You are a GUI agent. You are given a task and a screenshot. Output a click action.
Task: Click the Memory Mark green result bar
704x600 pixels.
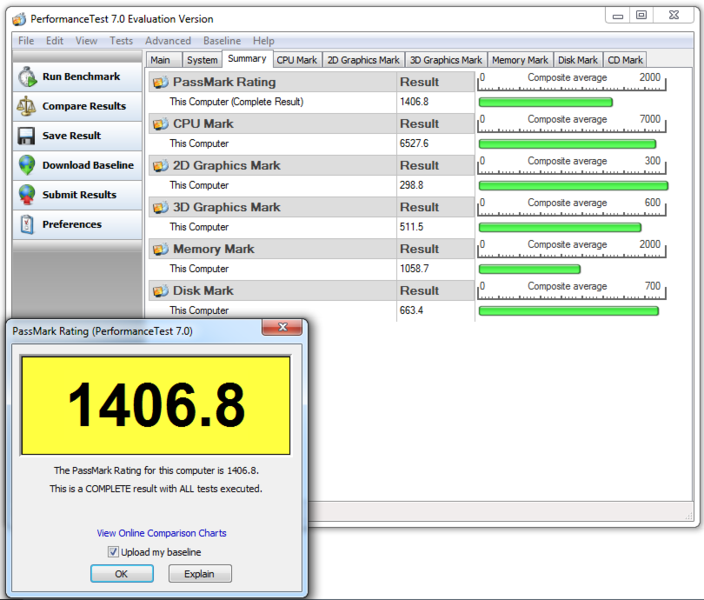point(530,269)
